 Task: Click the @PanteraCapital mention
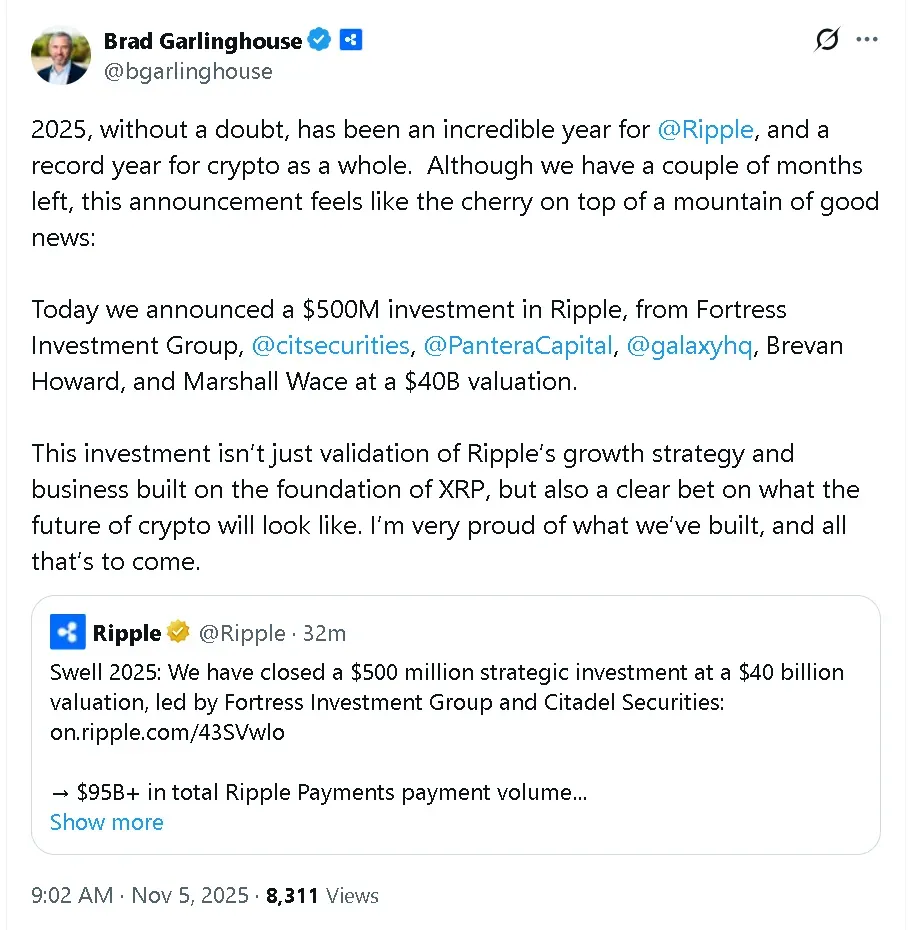pos(517,346)
